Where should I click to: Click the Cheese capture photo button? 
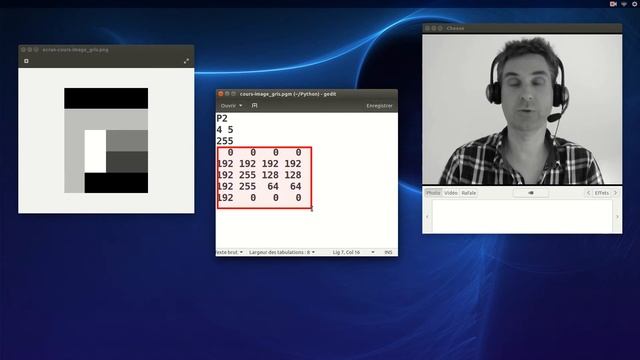click(x=531, y=193)
